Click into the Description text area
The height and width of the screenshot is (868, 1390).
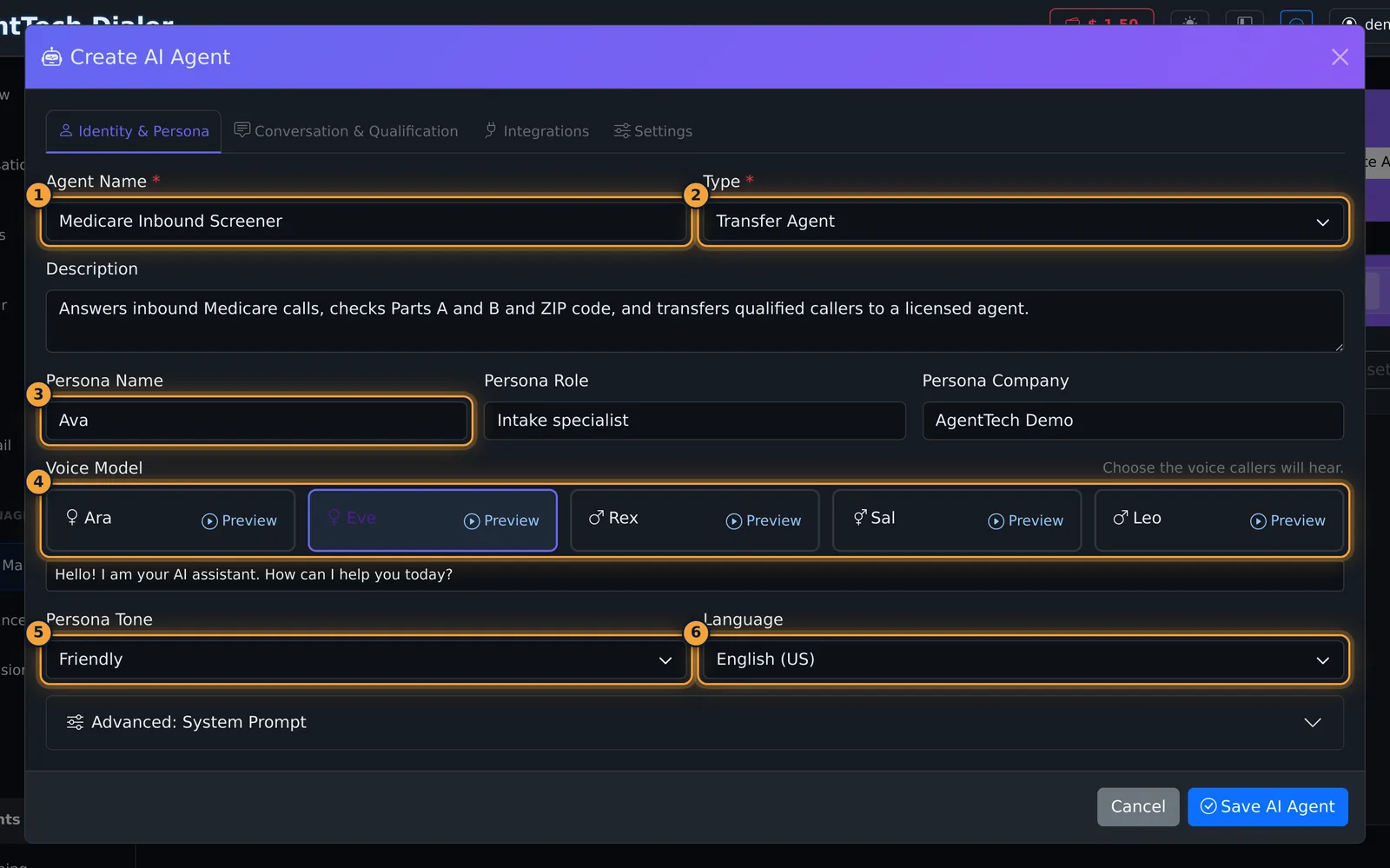[695, 321]
